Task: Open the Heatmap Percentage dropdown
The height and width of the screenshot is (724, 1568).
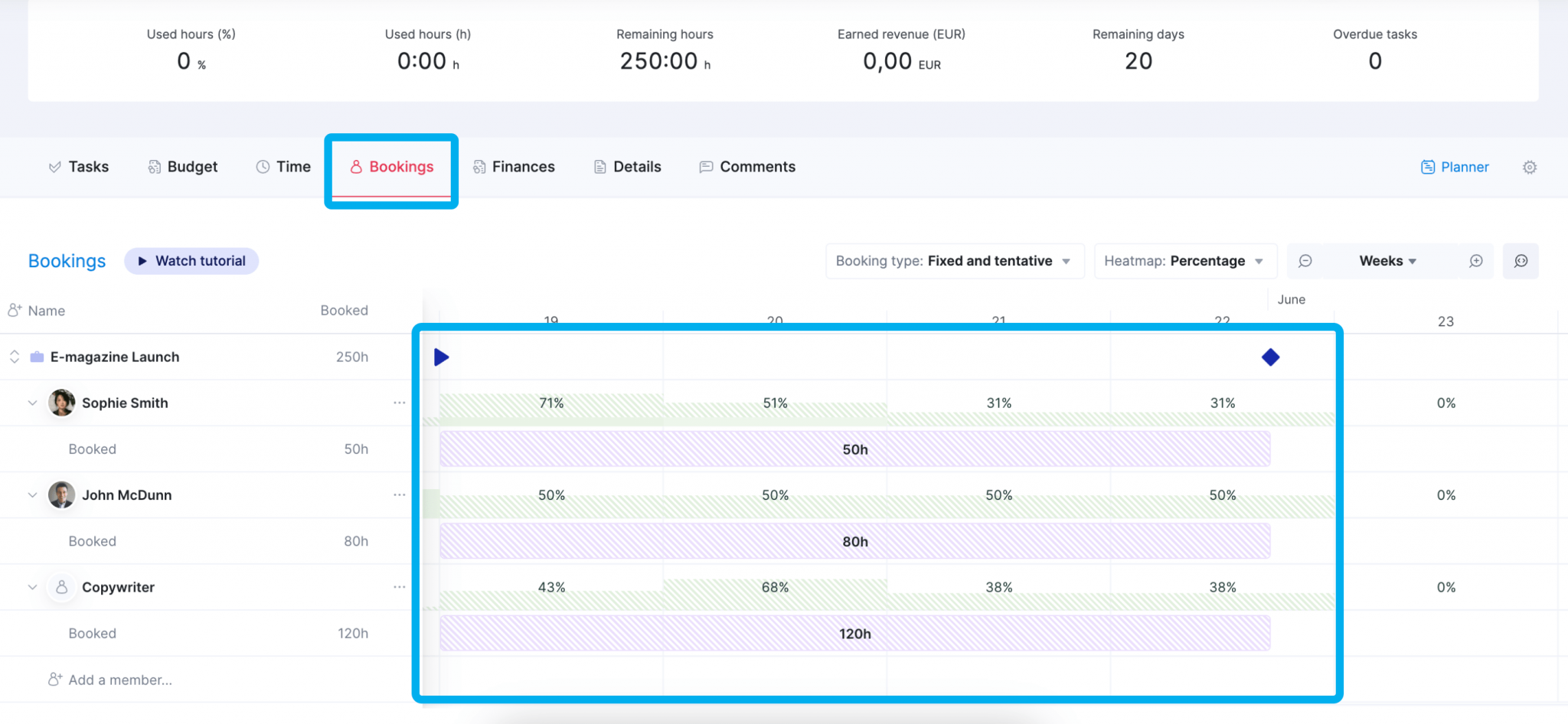Action: point(1184,261)
